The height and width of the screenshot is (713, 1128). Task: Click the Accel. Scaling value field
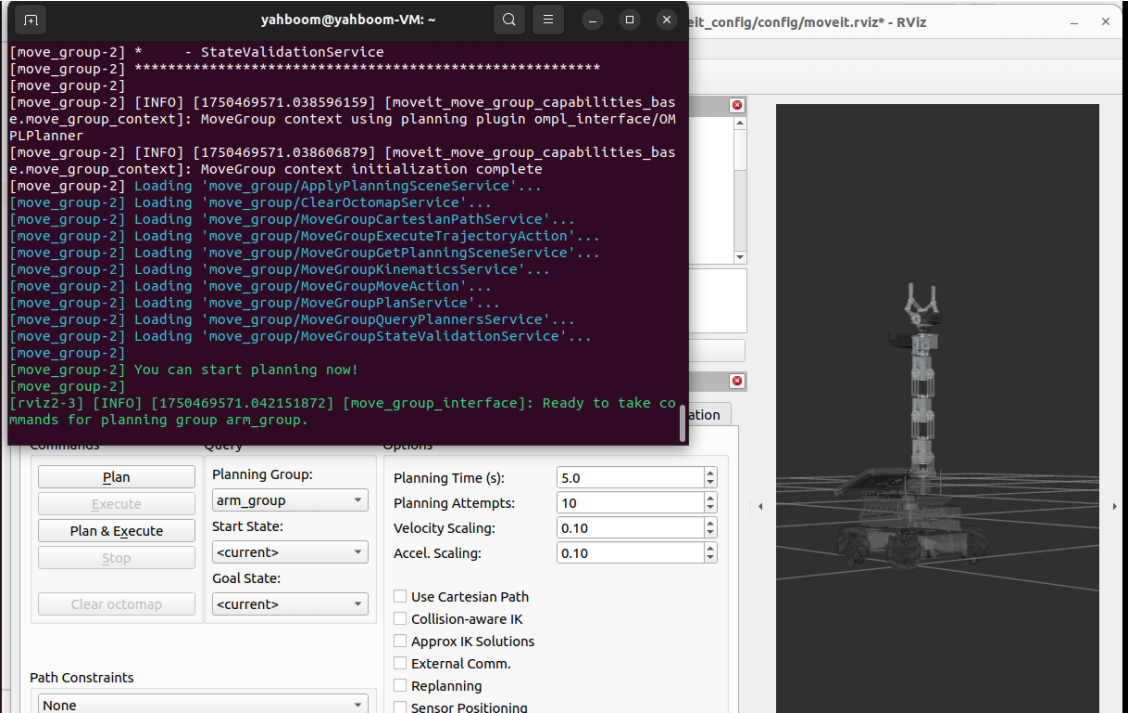(630, 553)
